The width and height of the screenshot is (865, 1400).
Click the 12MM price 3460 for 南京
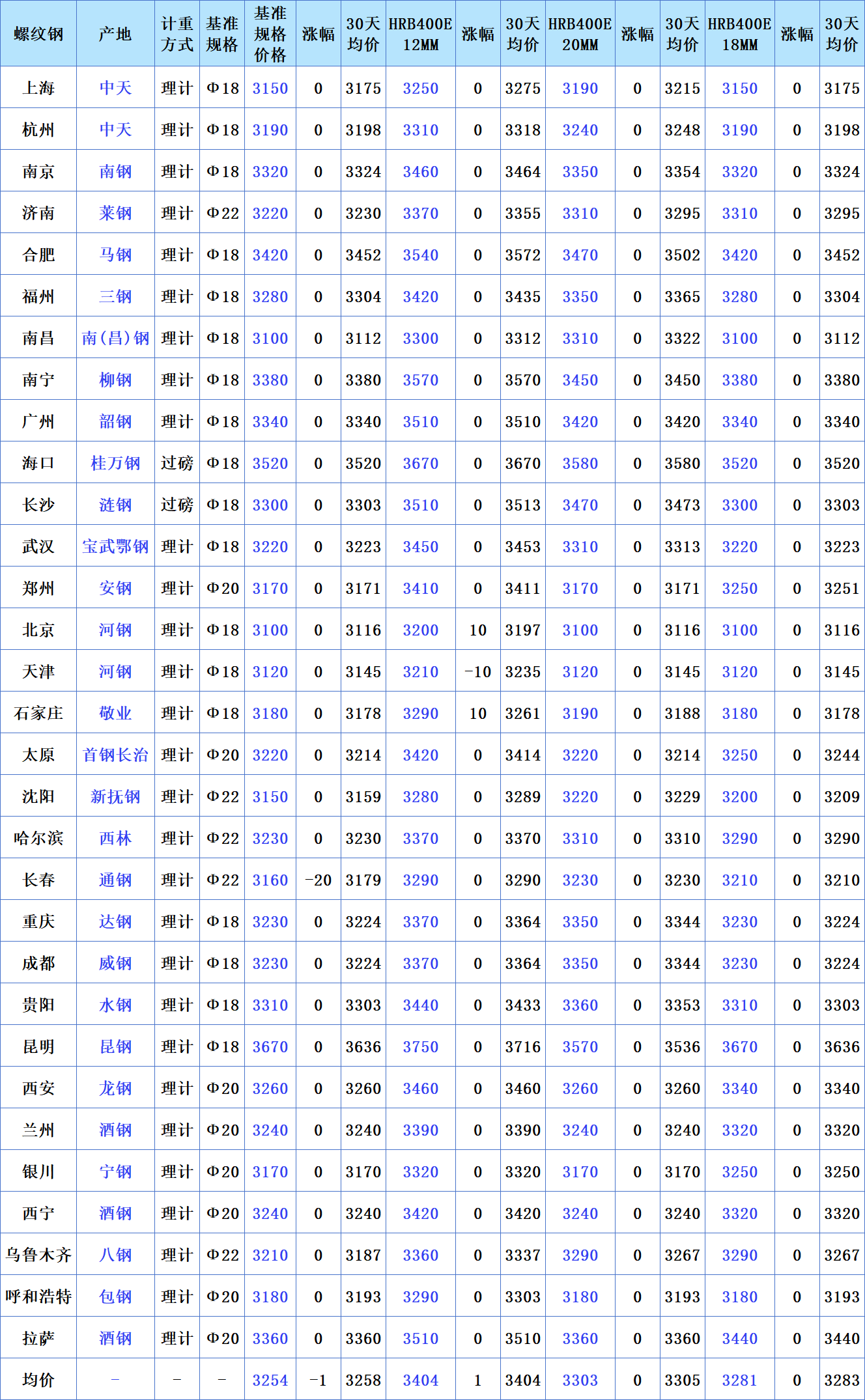click(421, 171)
